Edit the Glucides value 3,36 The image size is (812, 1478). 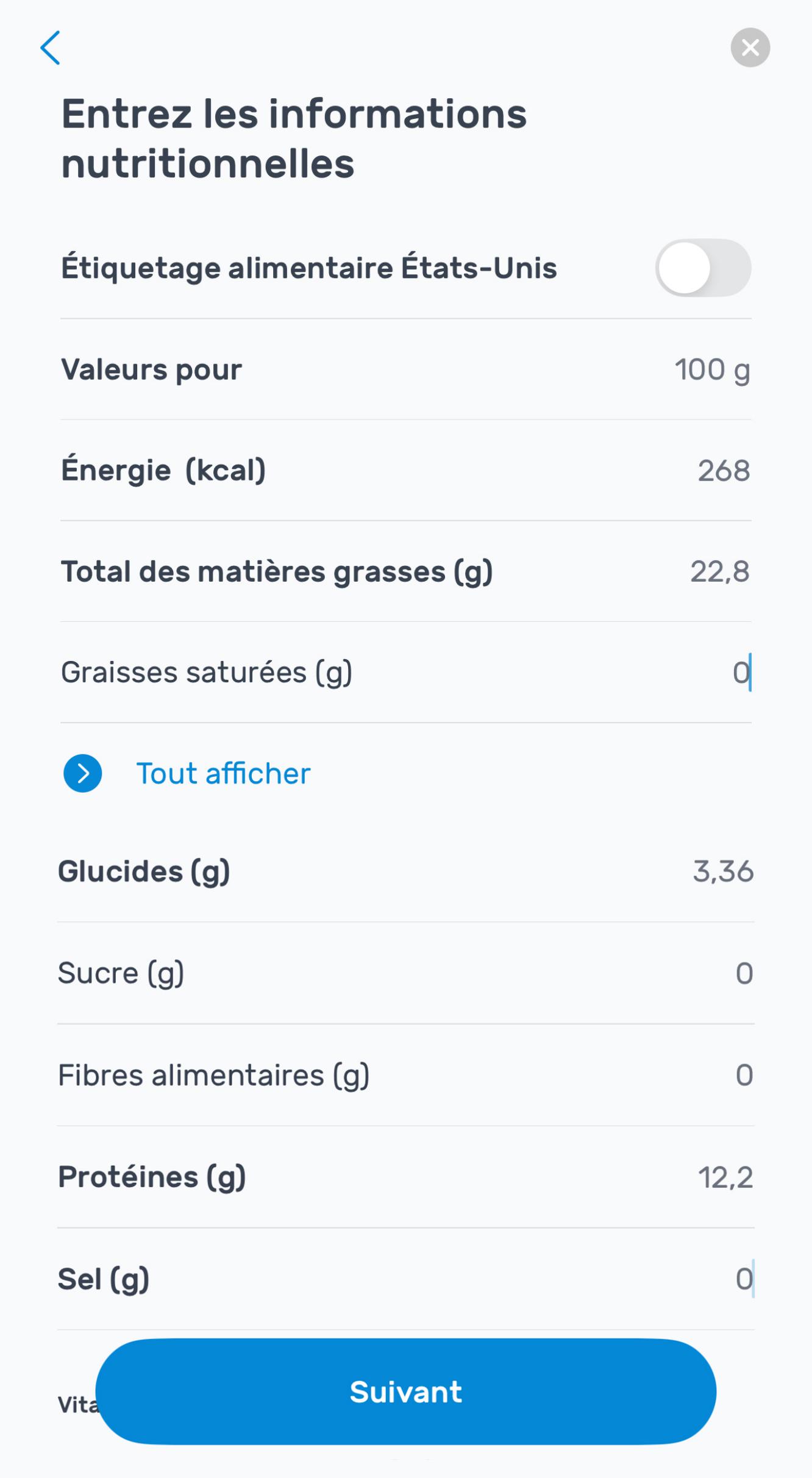(723, 871)
